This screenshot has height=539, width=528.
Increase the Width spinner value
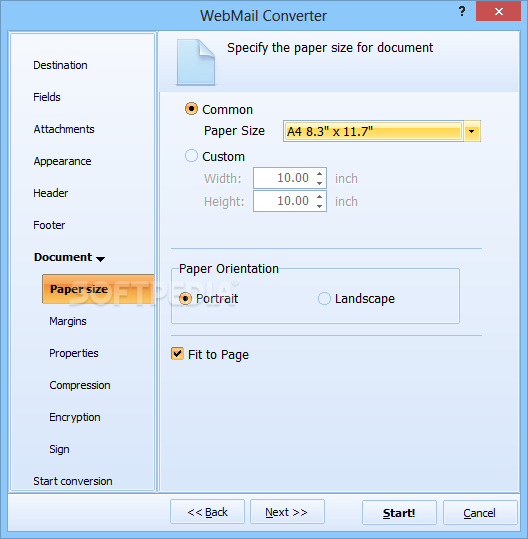pyautogui.click(x=320, y=174)
